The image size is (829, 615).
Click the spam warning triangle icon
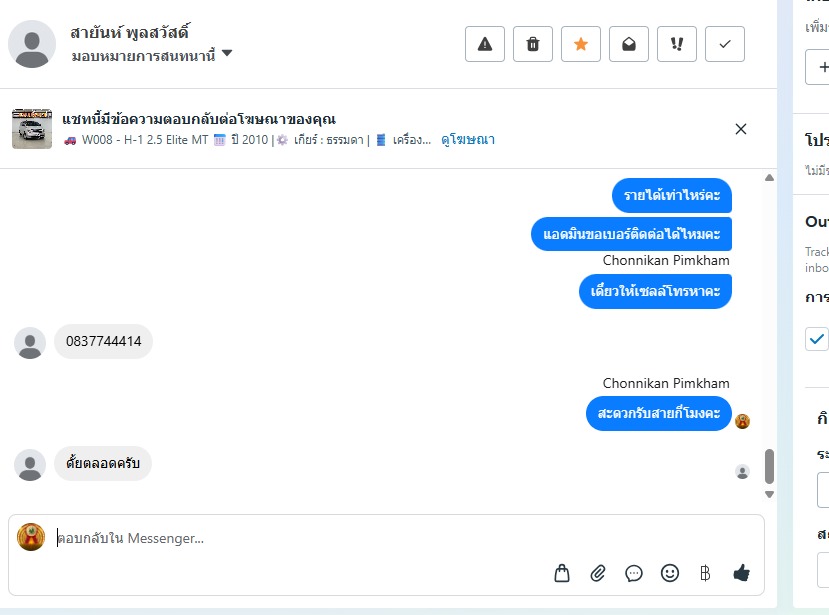tap(485, 44)
